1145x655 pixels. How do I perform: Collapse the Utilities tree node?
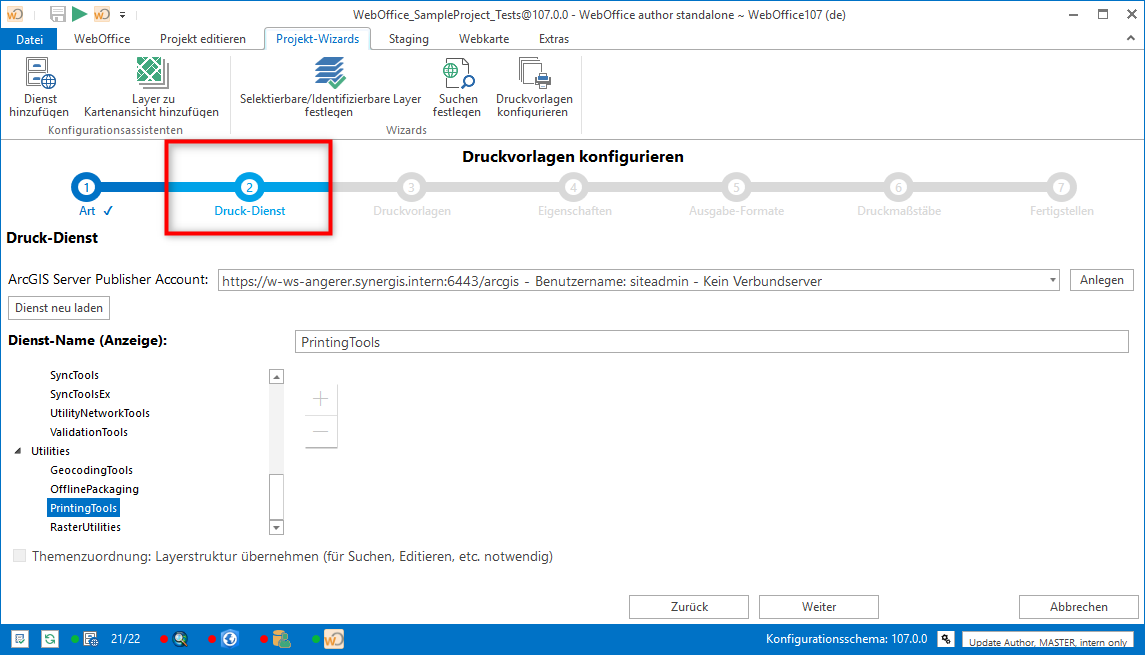(17, 452)
